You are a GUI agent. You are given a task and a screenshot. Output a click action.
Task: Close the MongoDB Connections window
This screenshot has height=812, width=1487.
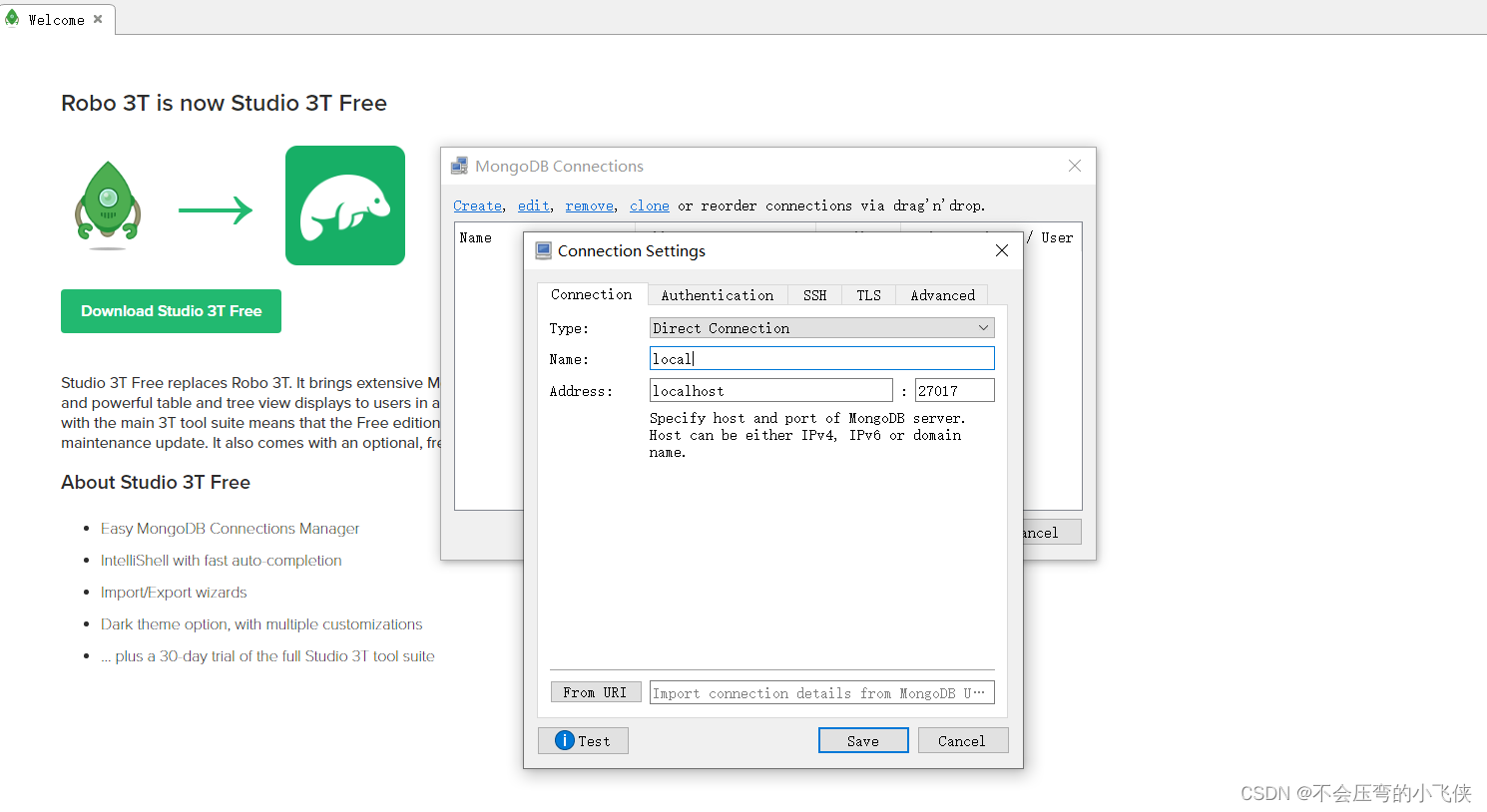(x=1075, y=166)
